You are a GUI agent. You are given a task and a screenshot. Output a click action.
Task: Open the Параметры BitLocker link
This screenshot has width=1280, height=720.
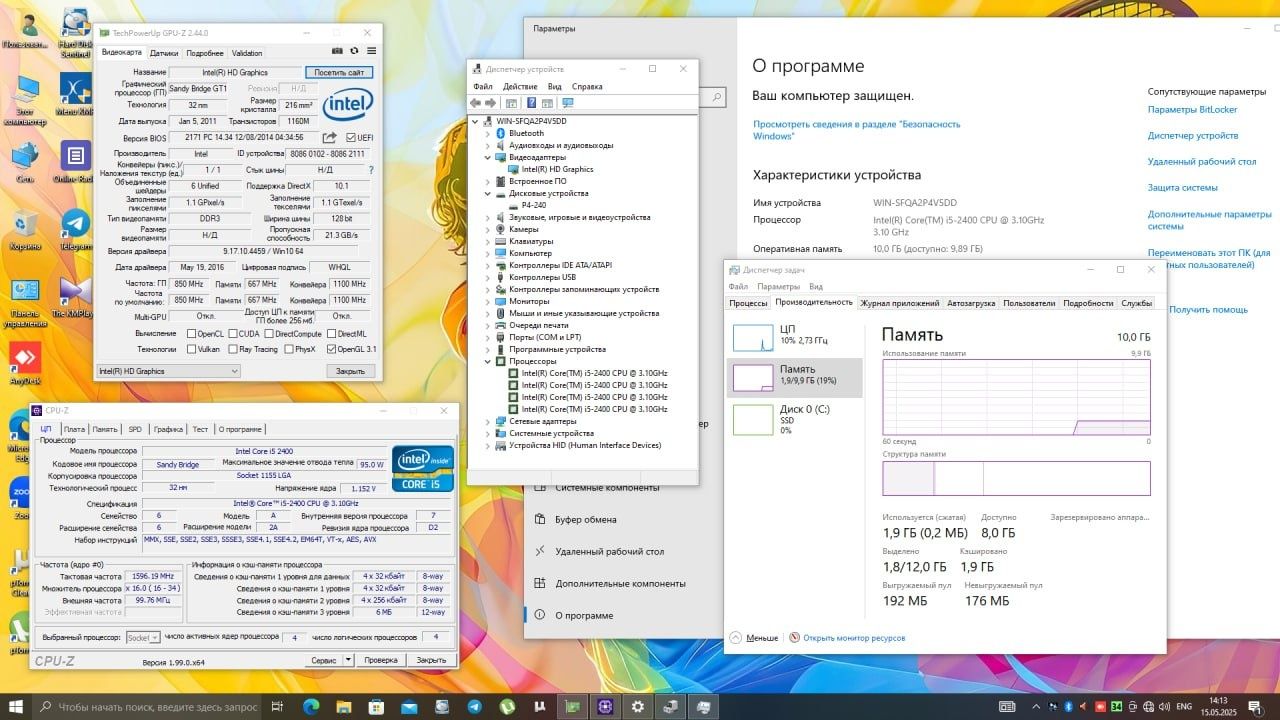1192,109
